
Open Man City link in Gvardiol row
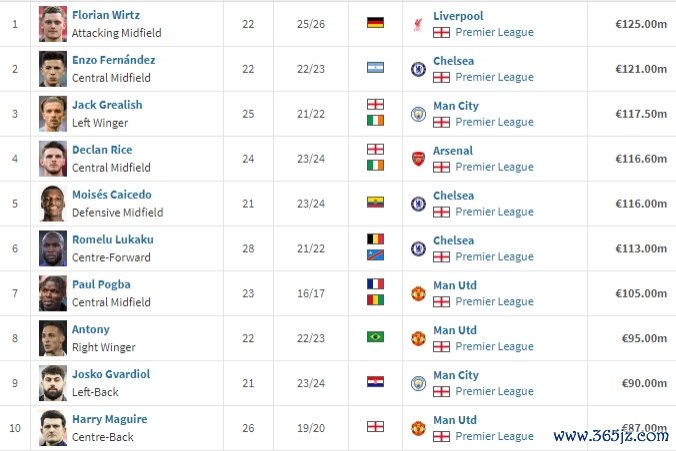tap(456, 375)
